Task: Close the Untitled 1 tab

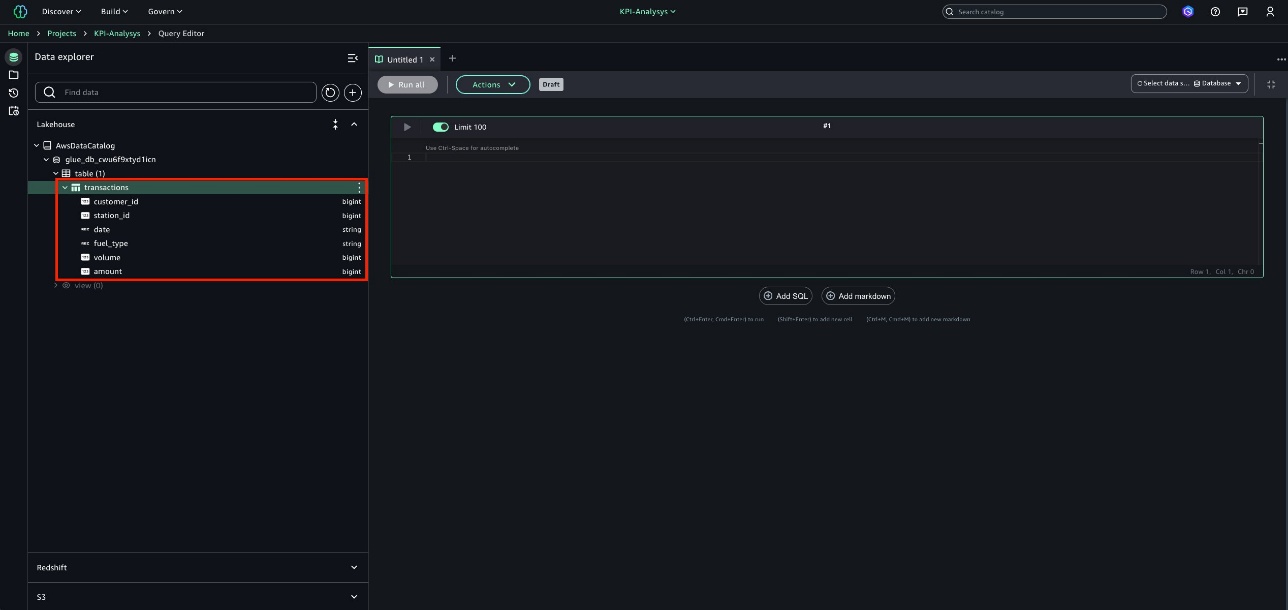Action: pyautogui.click(x=432, y=59)
